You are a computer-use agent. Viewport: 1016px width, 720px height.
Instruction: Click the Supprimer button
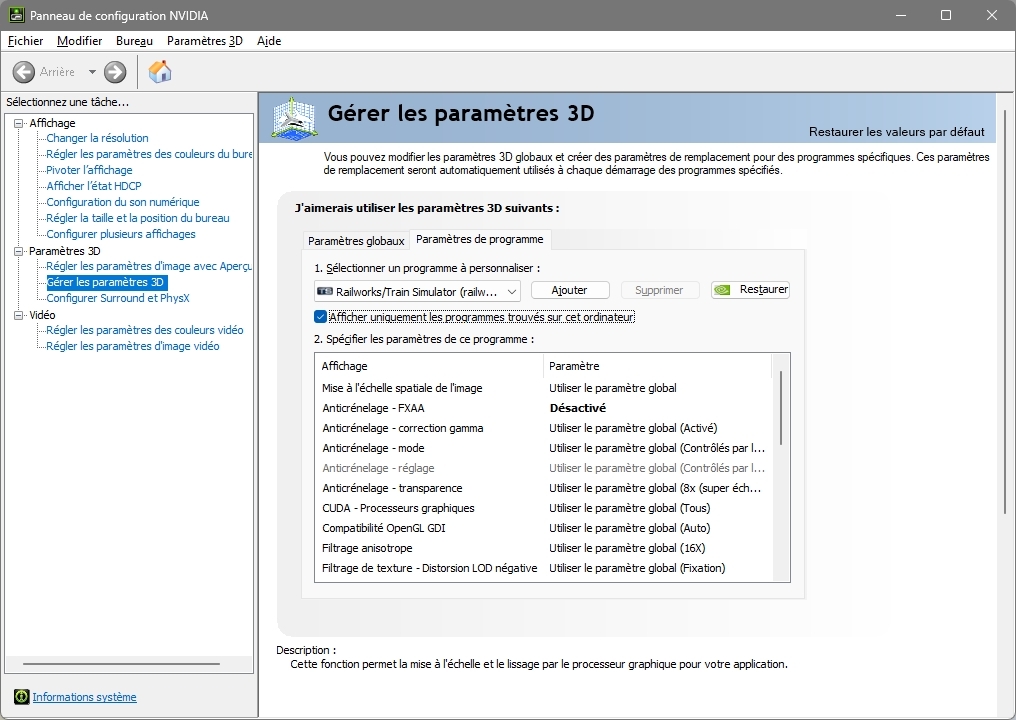point(660,290)
